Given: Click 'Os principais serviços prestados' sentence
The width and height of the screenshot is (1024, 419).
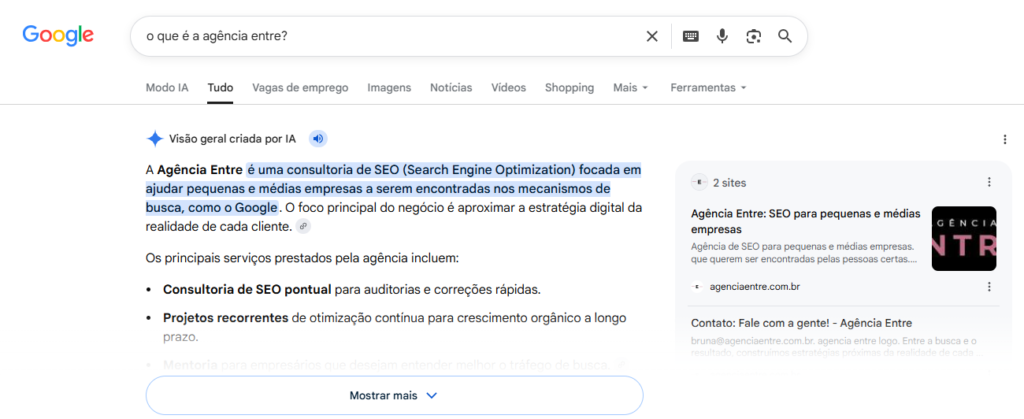Looking at the screenshot, I should pyautogui.click(x=302, y=258).
